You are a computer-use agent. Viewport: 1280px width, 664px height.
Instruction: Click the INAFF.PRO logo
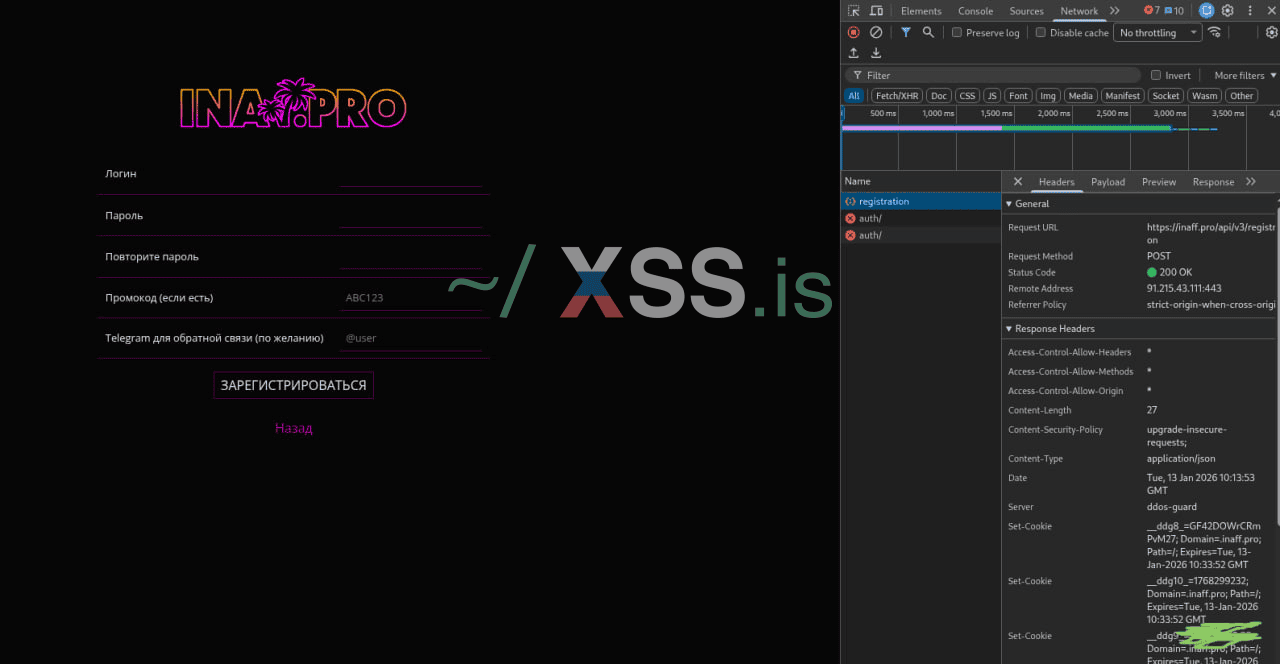pos(293,104)
